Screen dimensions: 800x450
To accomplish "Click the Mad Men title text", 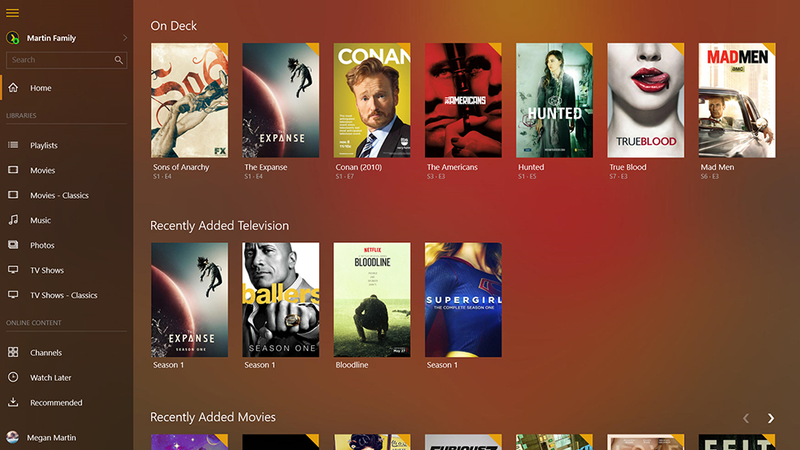I will coord(717,167).
